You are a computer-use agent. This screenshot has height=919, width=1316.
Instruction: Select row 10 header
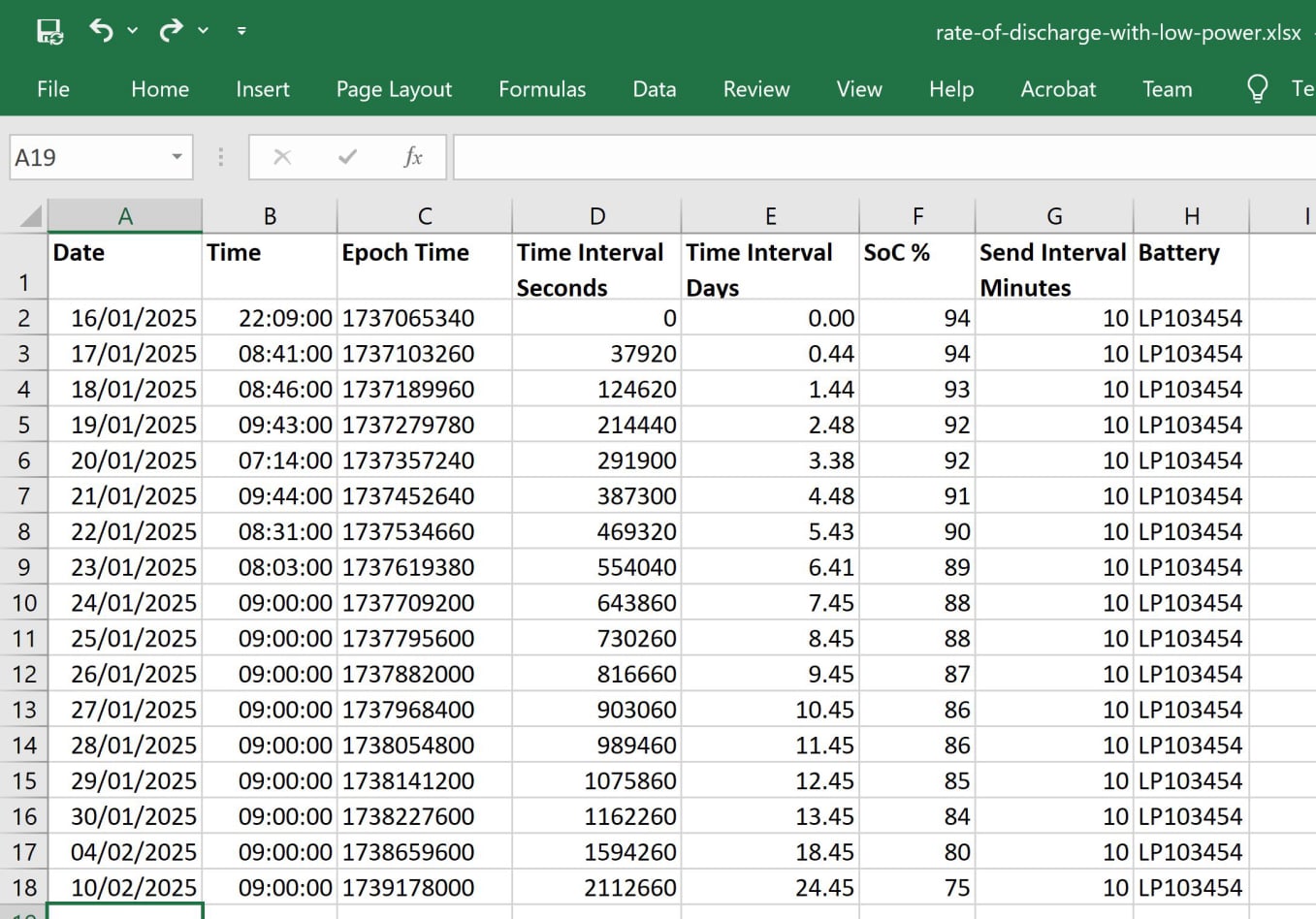[24, 603]
